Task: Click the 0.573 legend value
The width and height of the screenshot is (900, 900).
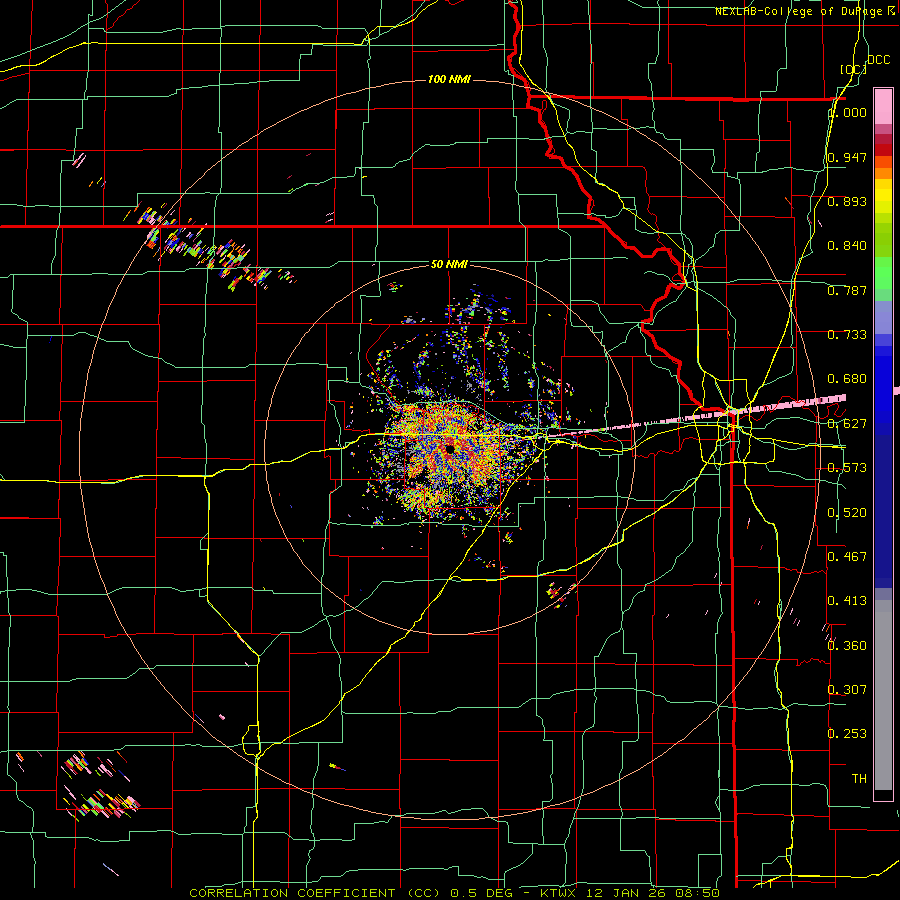Action: [x=847, y=468]
